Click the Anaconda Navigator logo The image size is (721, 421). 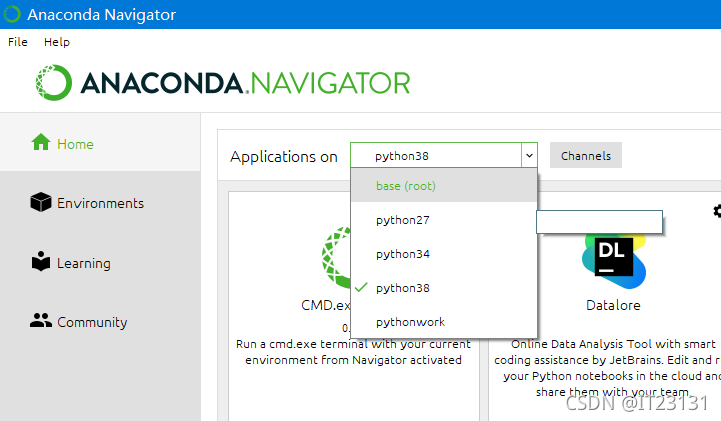pos(223,83)
